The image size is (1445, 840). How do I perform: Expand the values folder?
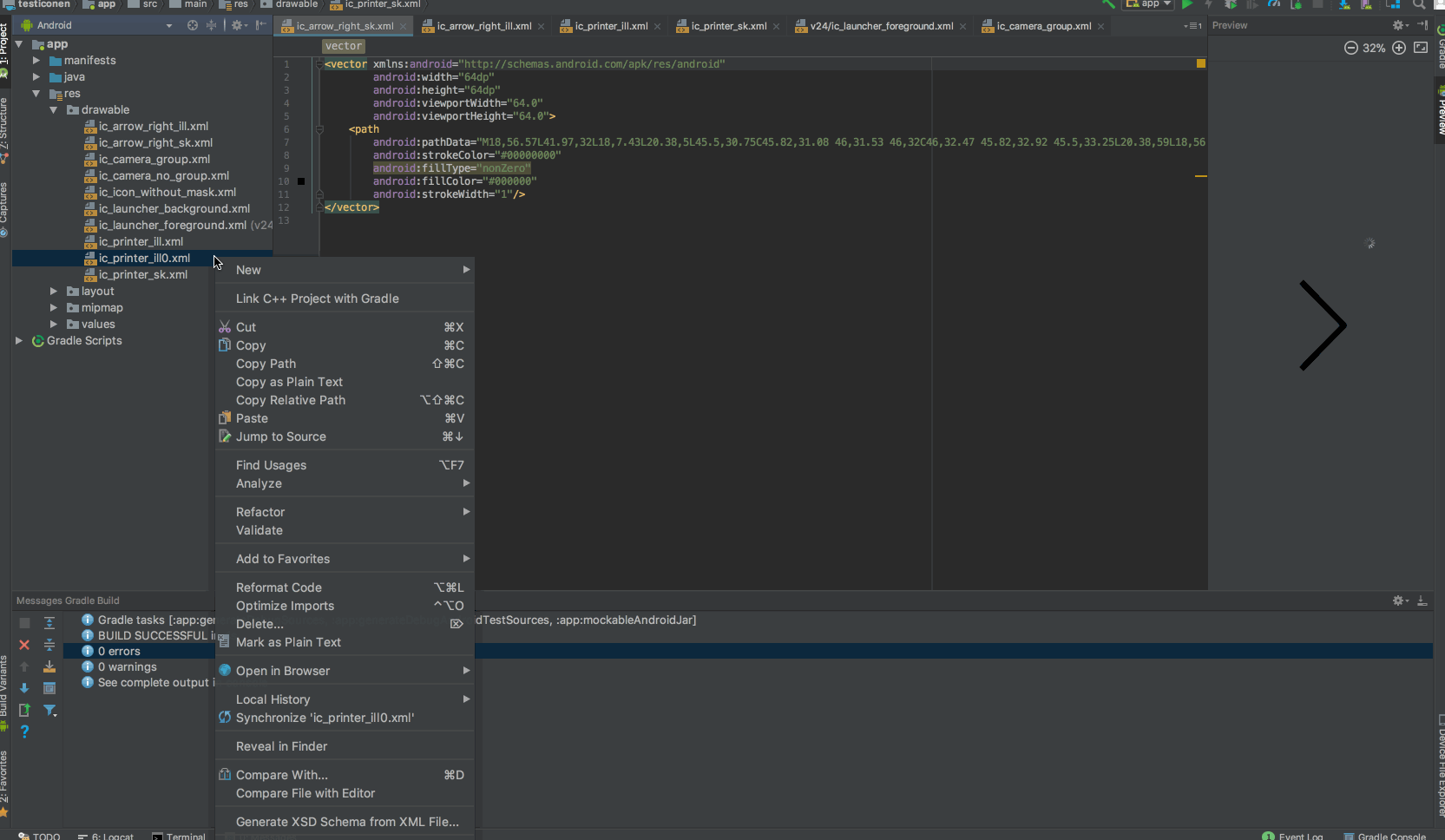(54, 325)
